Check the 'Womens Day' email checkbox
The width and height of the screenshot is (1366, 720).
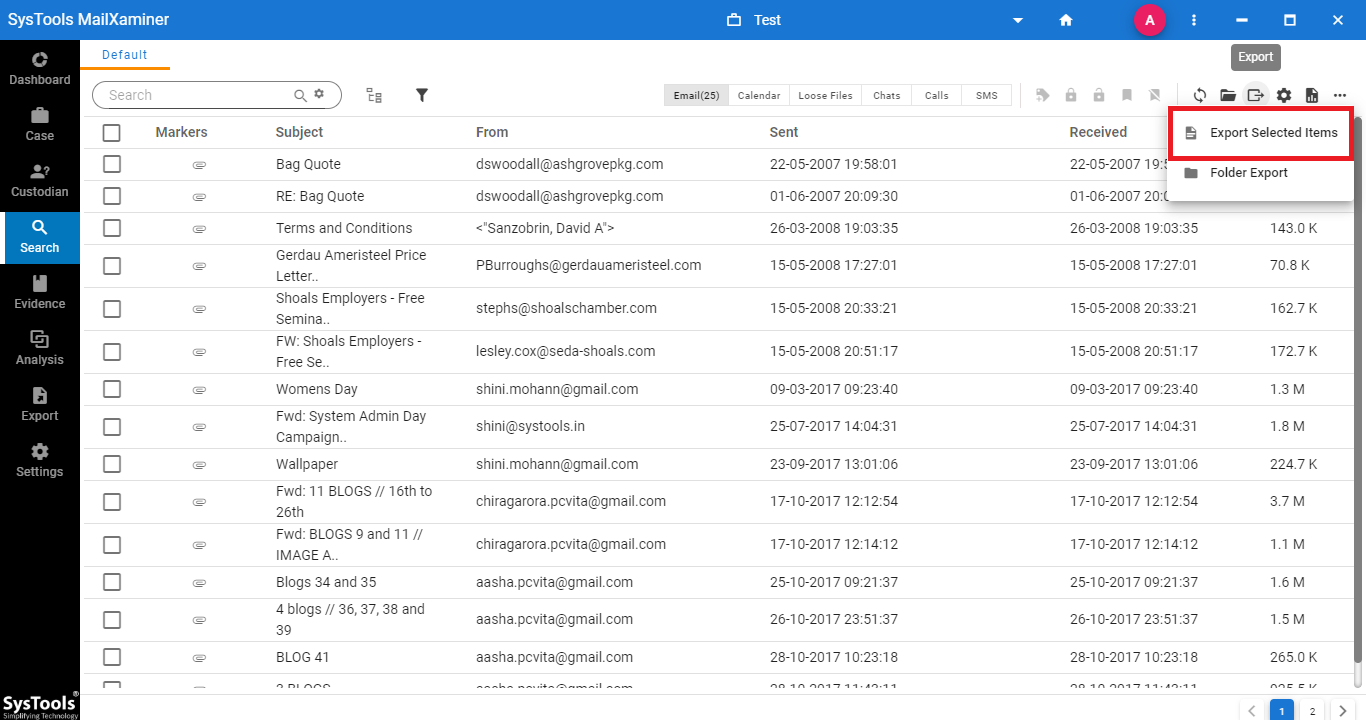tap(112, 389)
